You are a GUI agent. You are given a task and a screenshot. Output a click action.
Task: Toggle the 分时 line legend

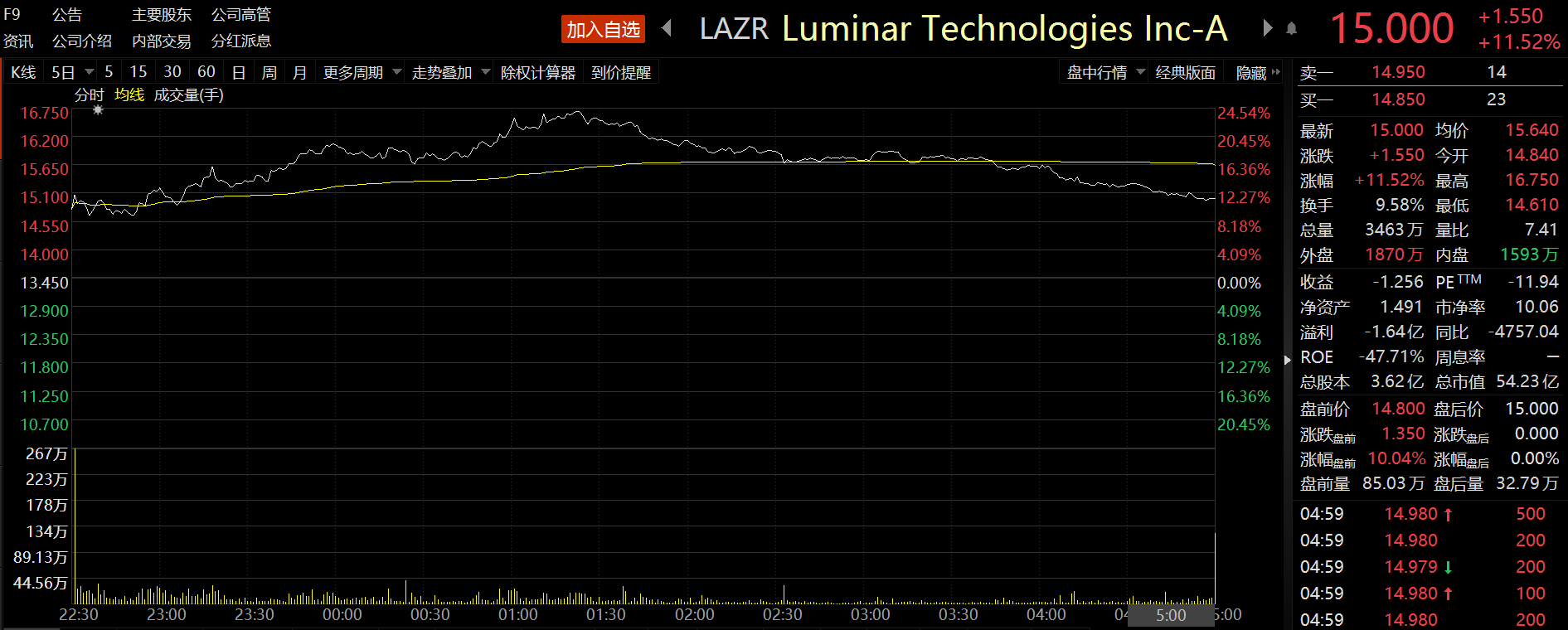(90, 95)
